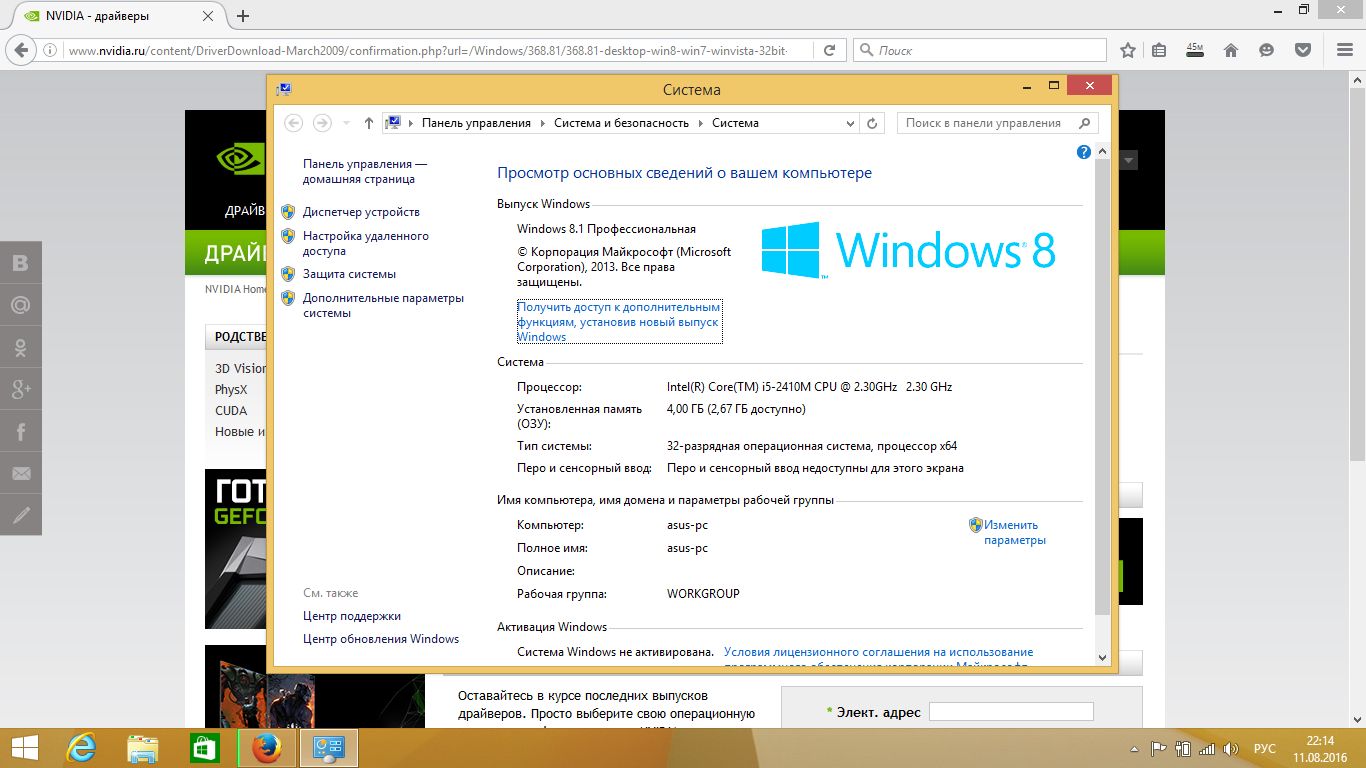The image size is (1366, 768).
Task: Click the Firefox Поиск search box
Action: 980,50
